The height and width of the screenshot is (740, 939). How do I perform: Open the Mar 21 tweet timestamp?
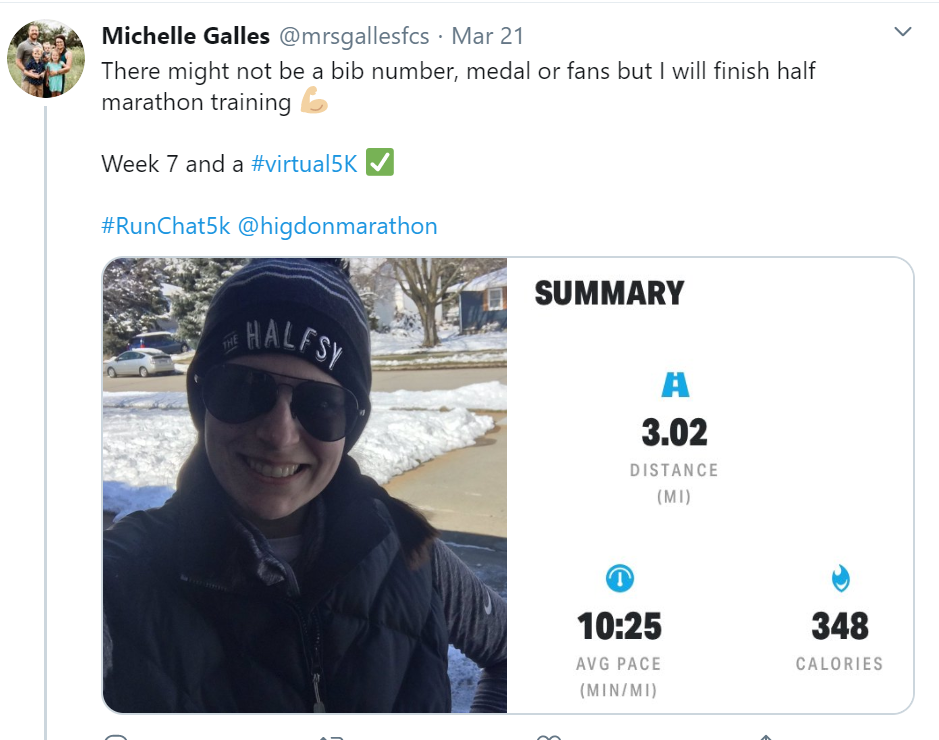point(488,37)
